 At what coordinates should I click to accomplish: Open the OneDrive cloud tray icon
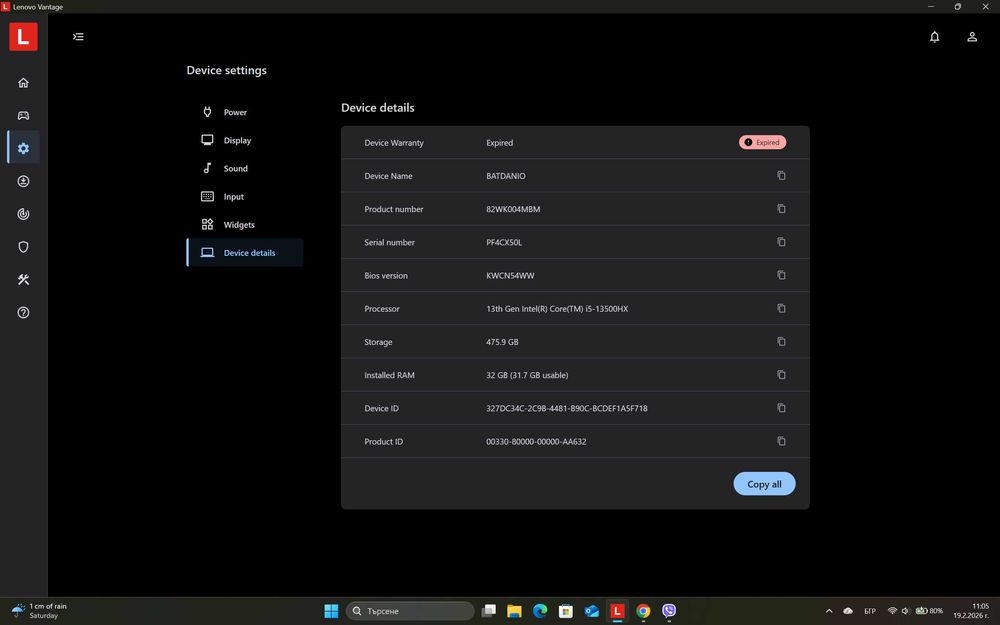click(x=848, y=611)
